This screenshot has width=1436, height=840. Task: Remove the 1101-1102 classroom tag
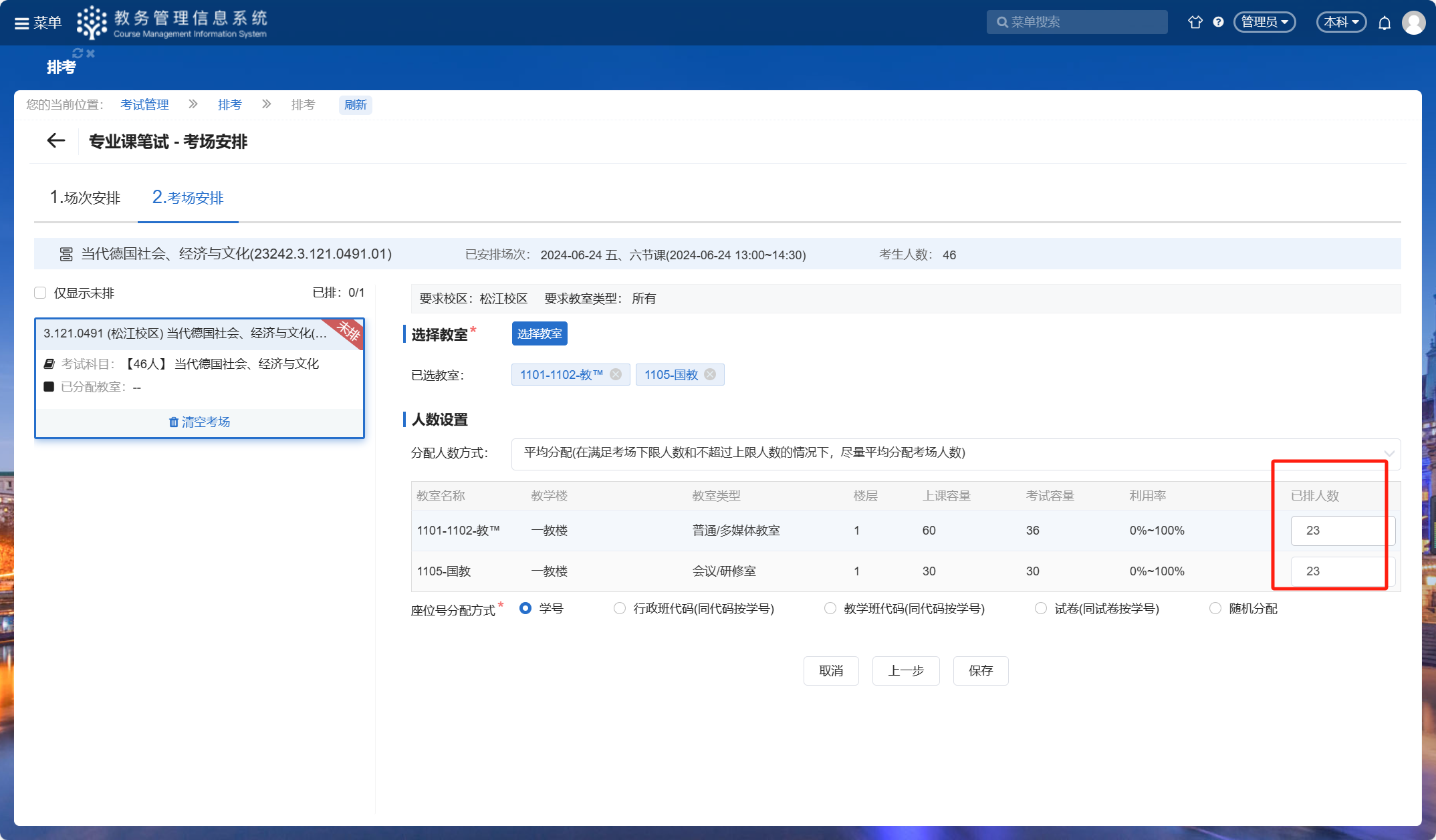[616, 374]
